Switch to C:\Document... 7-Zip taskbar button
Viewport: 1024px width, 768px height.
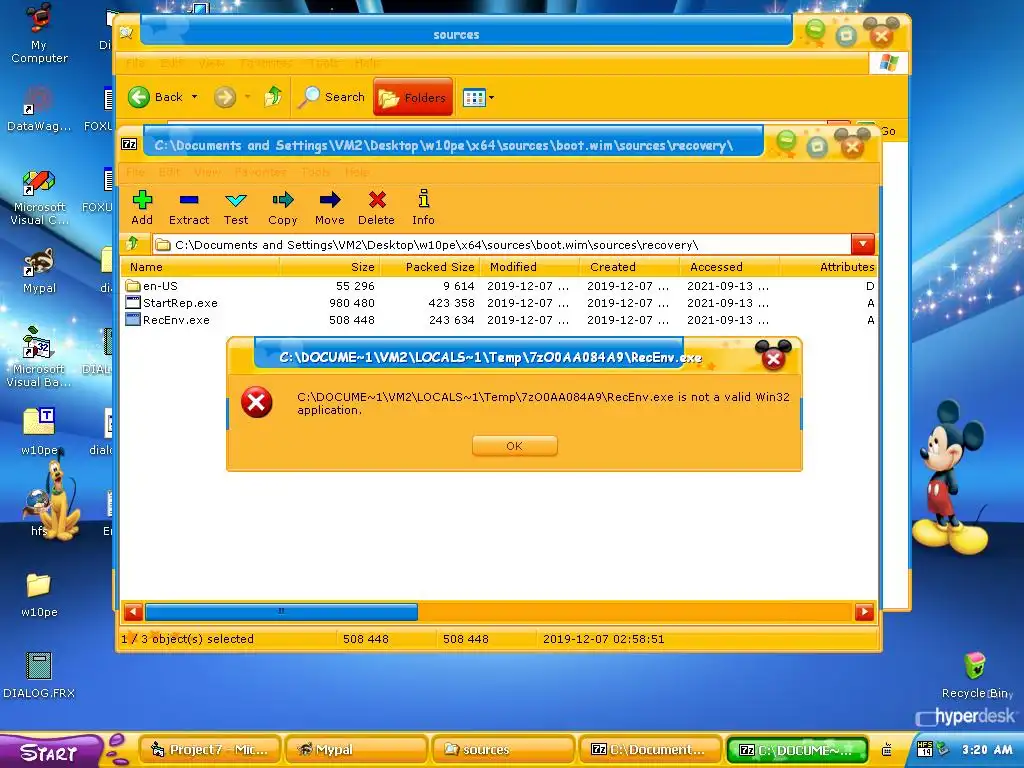point(650,750)
